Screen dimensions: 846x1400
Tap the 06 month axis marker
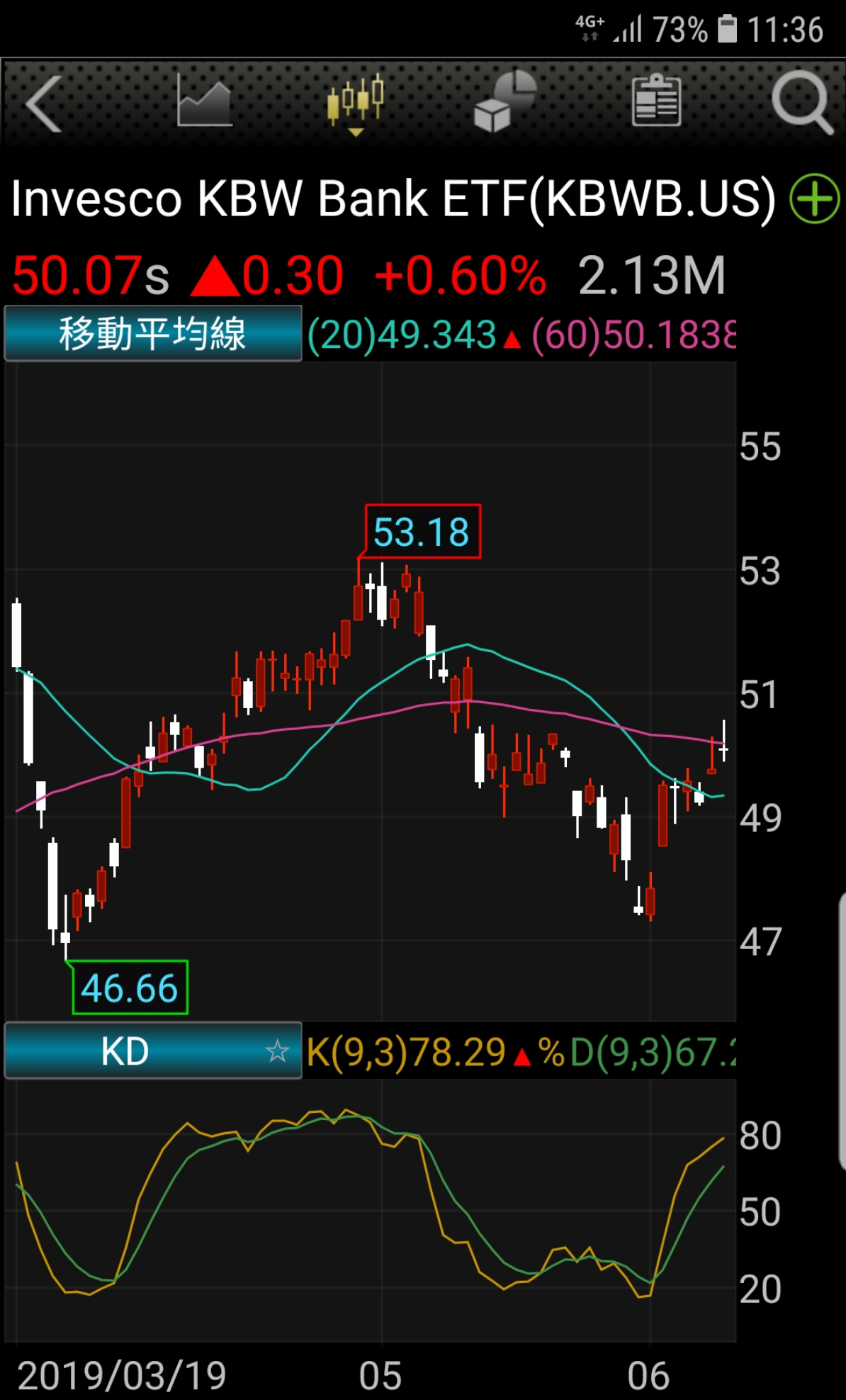(x=648, y=1376)
